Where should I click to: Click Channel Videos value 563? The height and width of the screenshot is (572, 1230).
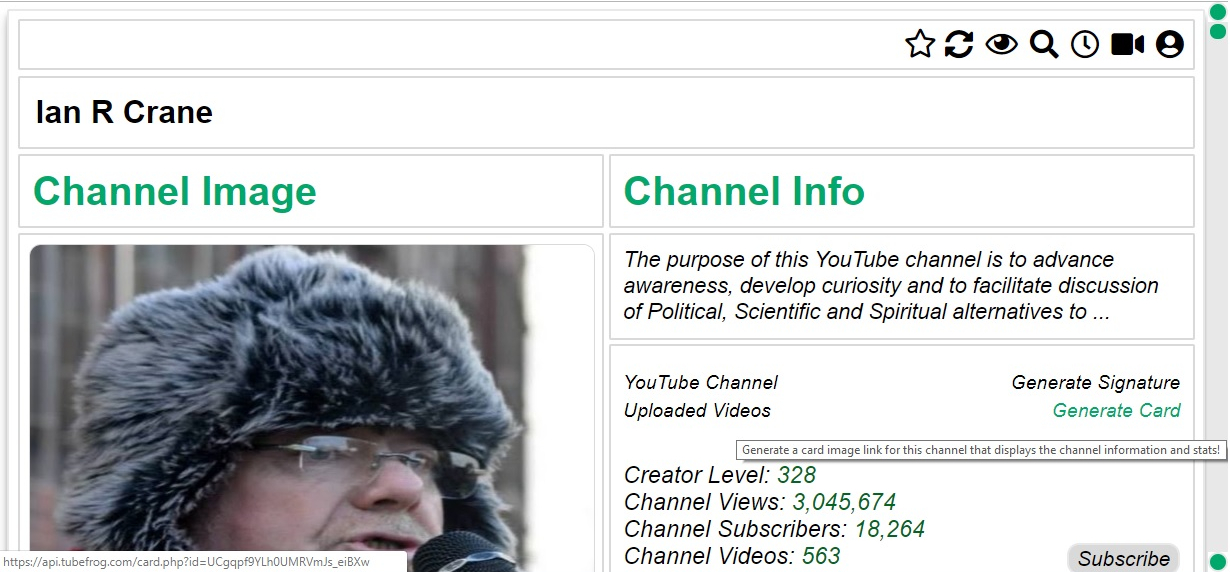(821, 556)
